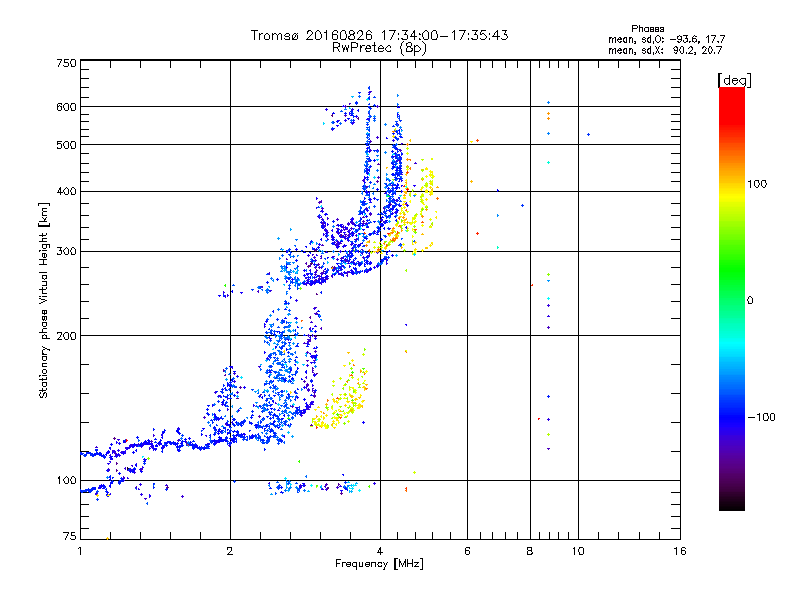Click the y-axis tick label '400'

67,192
